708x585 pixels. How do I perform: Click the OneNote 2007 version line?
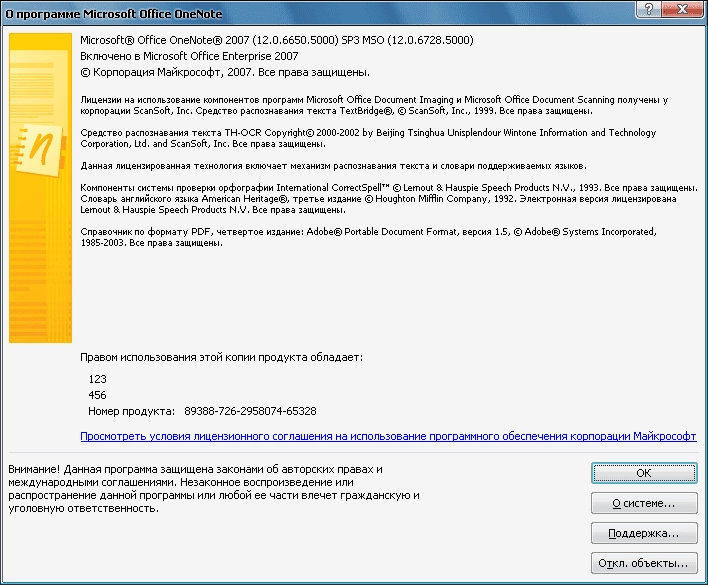277,40
